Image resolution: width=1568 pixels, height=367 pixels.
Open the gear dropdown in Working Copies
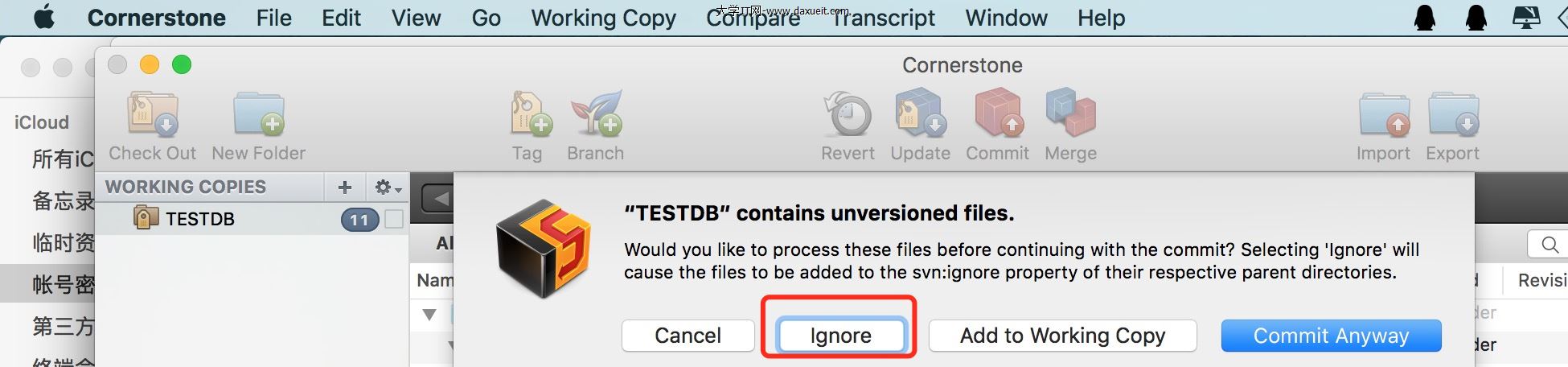tap(388, 188)
